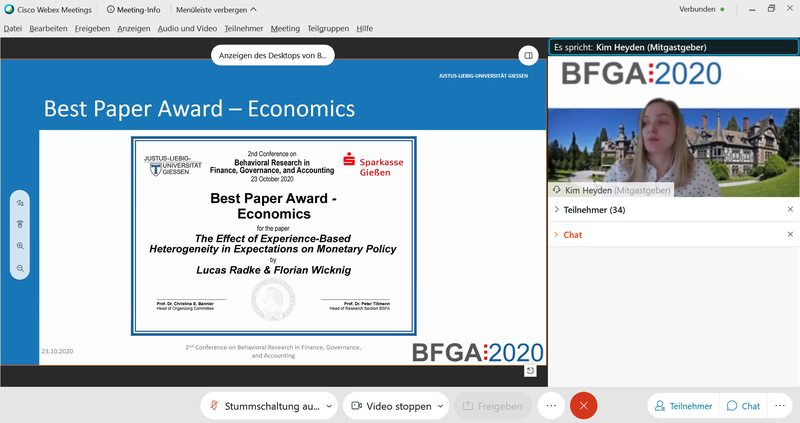Open the Anzeigen menu

tap(134, 29)
